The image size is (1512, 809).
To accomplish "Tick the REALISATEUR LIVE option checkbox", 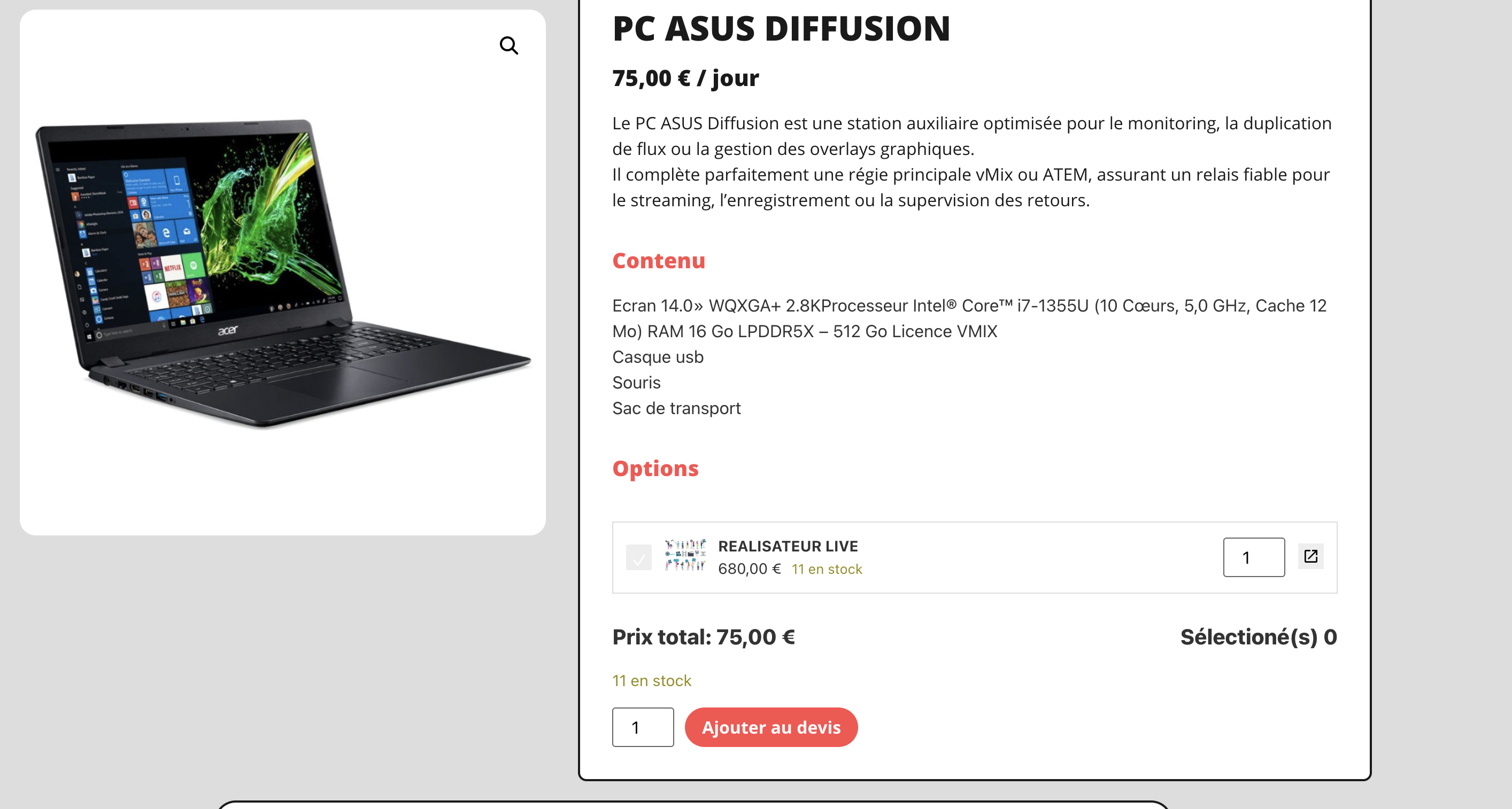I will click(638, 557).
